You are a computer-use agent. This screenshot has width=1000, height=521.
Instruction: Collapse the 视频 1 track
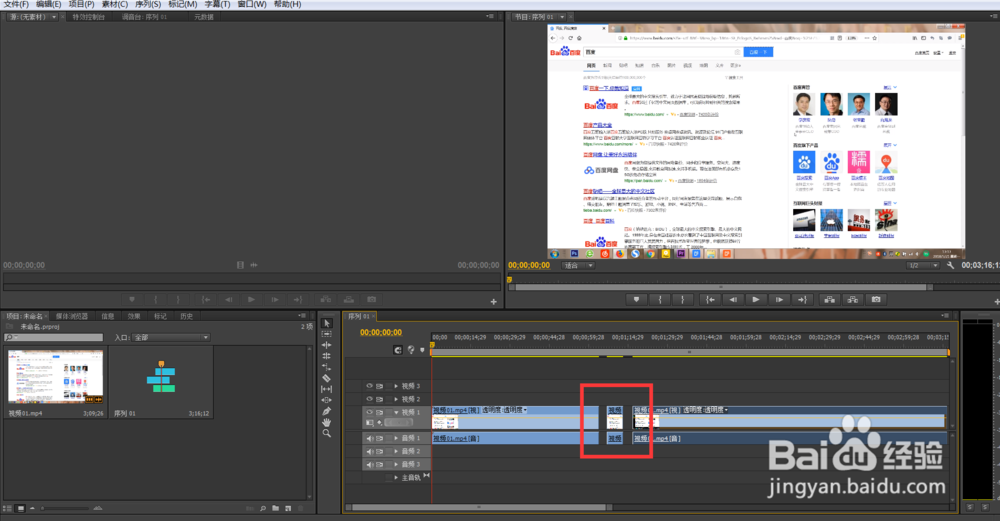[x=396, y=412]
